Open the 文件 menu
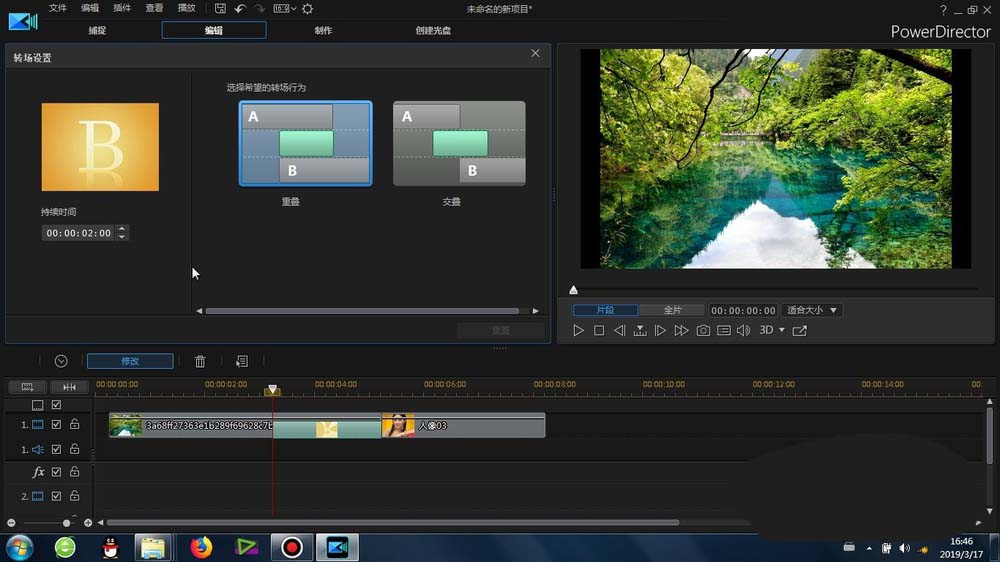This screenshot has height=562, width=1000. point(58,8)
